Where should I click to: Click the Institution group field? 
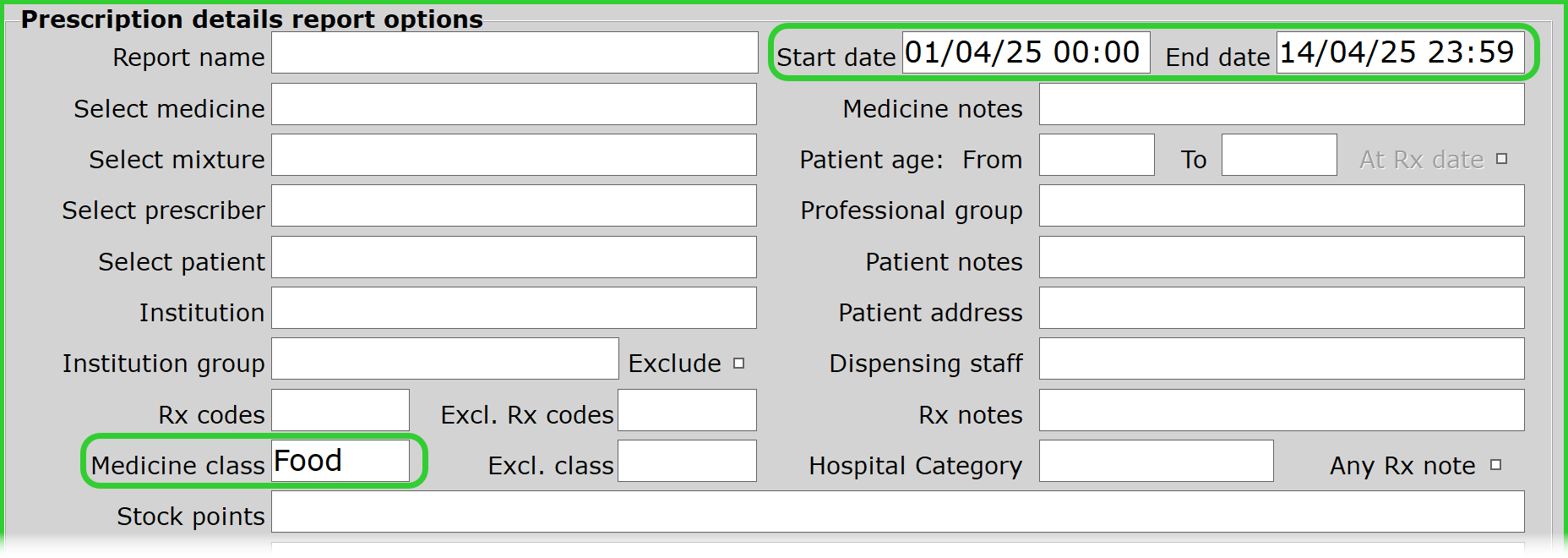point(444,359)
